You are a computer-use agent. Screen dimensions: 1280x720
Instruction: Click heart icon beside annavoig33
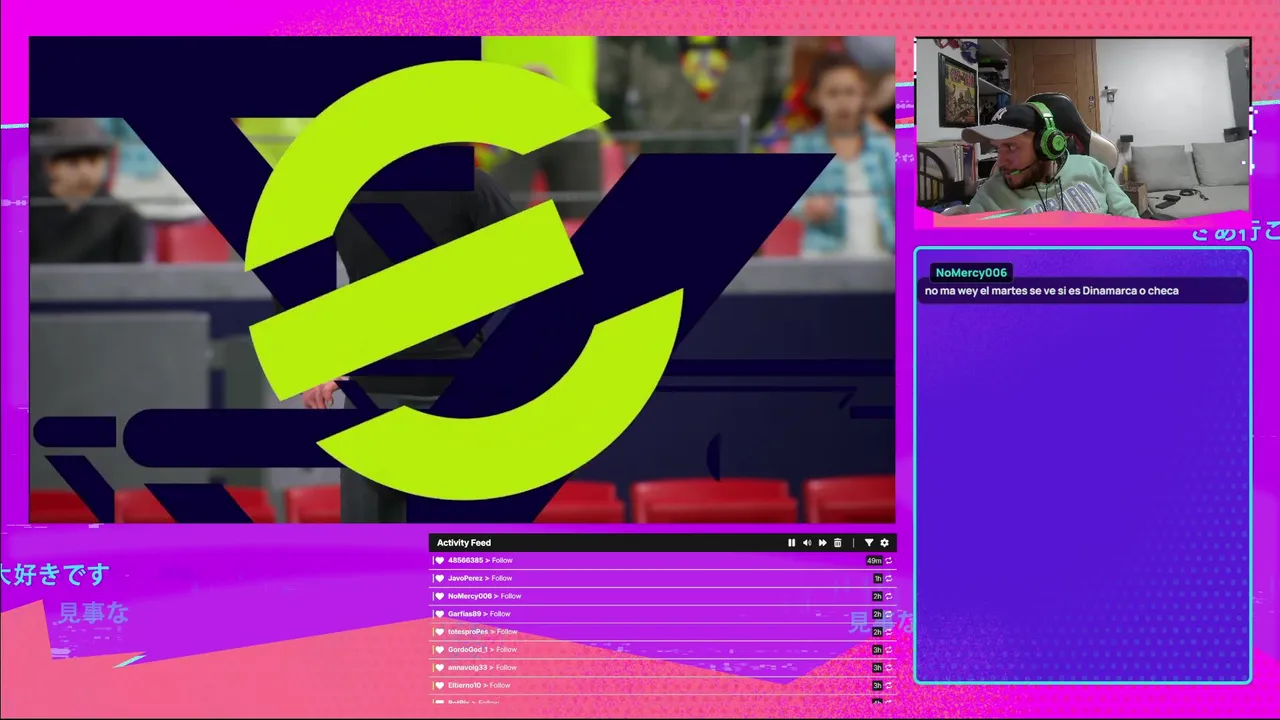pyautogui.click(x=439, y=668)
